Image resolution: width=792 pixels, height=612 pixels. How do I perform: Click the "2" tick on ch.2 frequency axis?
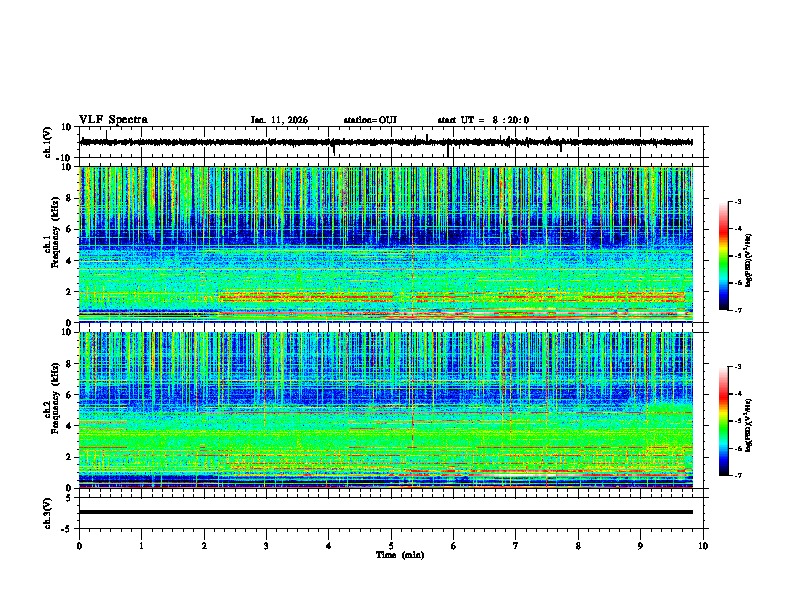point(69,457)
